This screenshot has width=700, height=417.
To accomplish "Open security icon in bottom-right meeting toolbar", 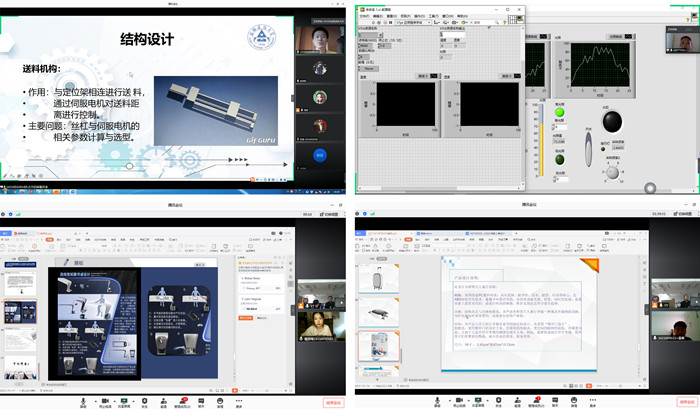I will [497, 399].
